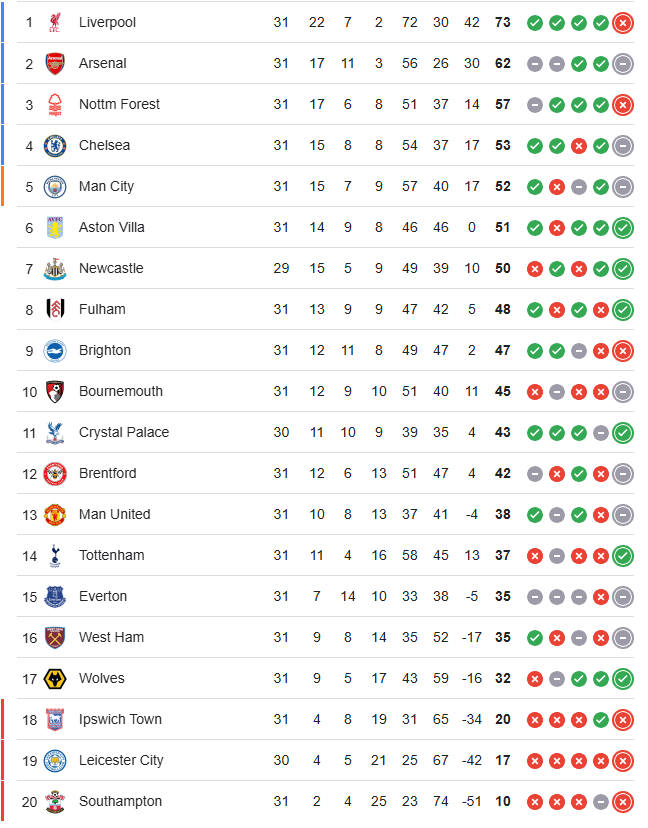Screen dimensions: 648x828
Task: Select the Bournemouth row name
Action: pyautogui.click(x=121, y=391)
